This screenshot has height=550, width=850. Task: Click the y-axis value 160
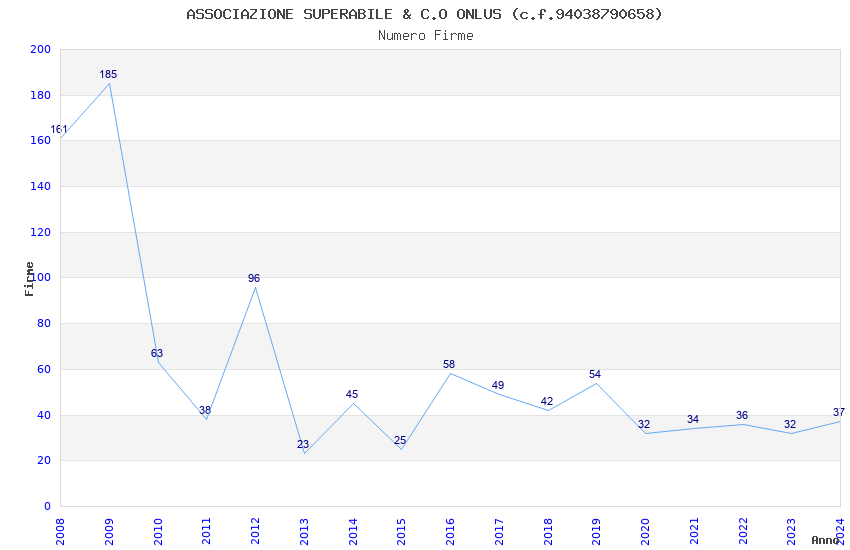[40, 140]
